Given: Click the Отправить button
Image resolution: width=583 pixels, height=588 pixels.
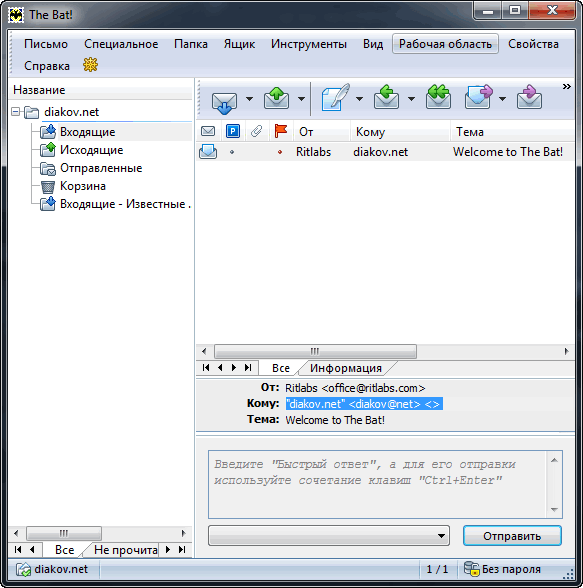Looking at the screenshot, I should click(512, 536).
